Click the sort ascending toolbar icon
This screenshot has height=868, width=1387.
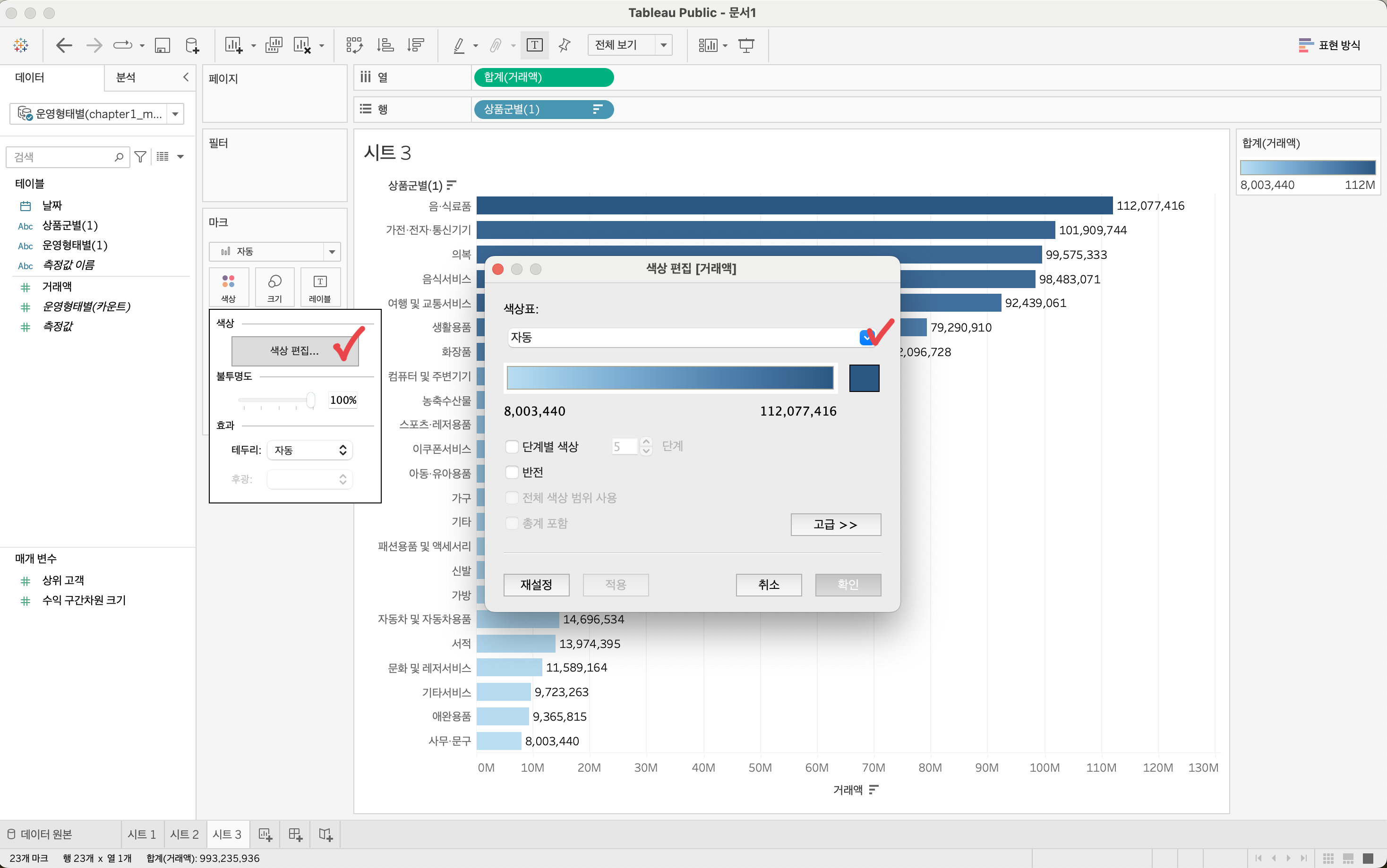(385, 45)
